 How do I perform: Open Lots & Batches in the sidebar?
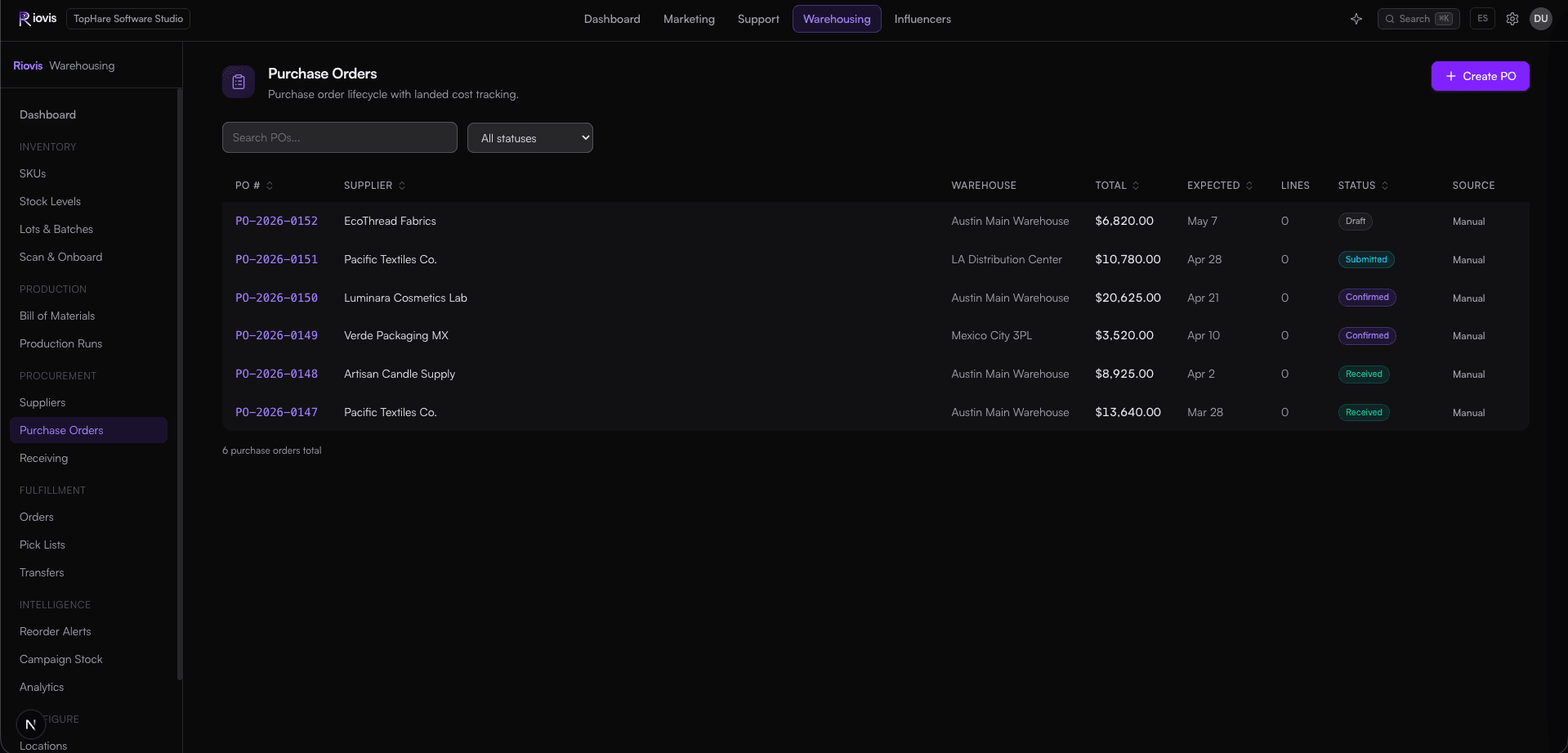tap(56, 229)
